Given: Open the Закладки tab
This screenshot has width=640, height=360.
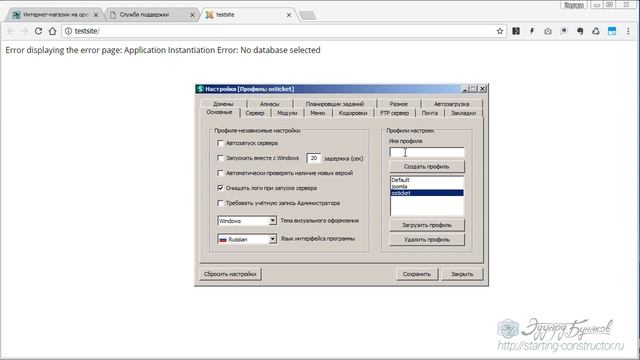Looking at the screenshot, I should click(463, 113).
